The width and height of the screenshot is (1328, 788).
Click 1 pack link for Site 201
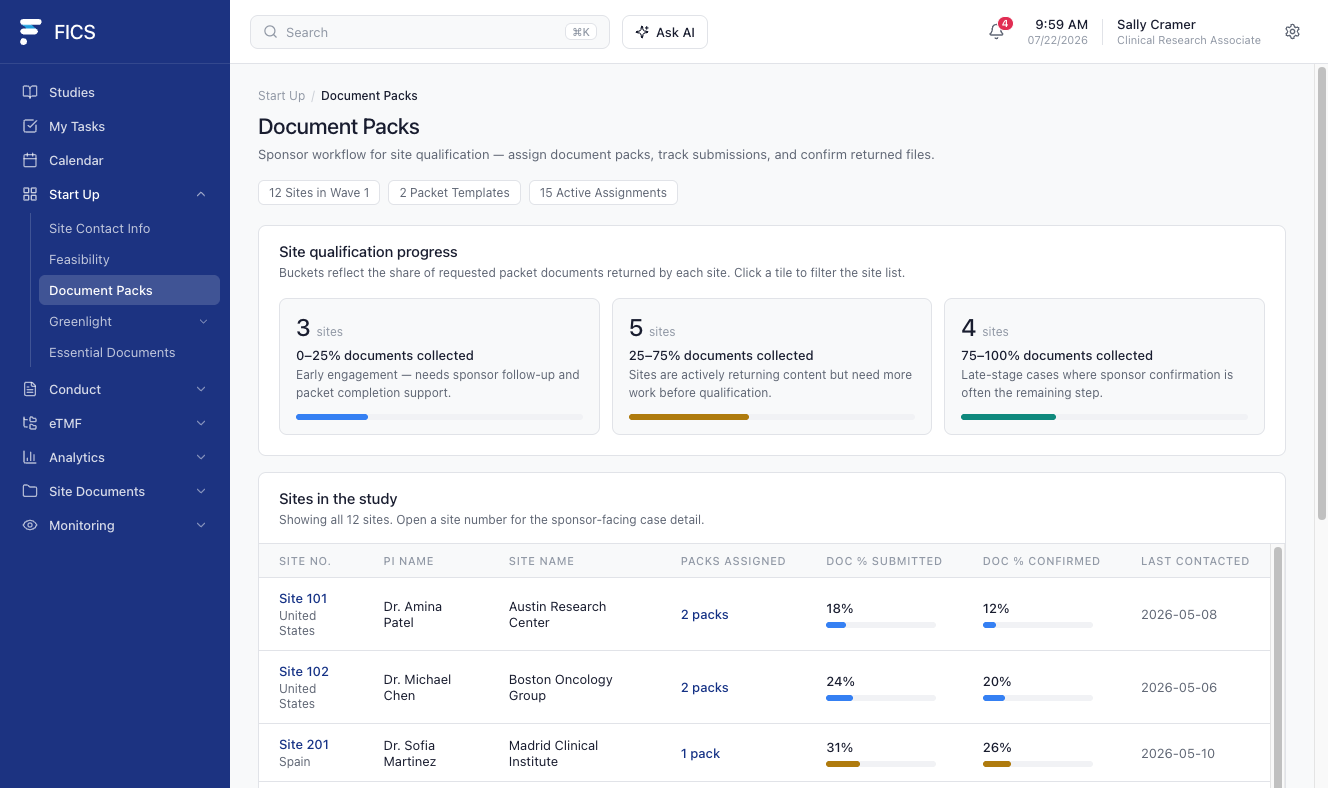700,753
